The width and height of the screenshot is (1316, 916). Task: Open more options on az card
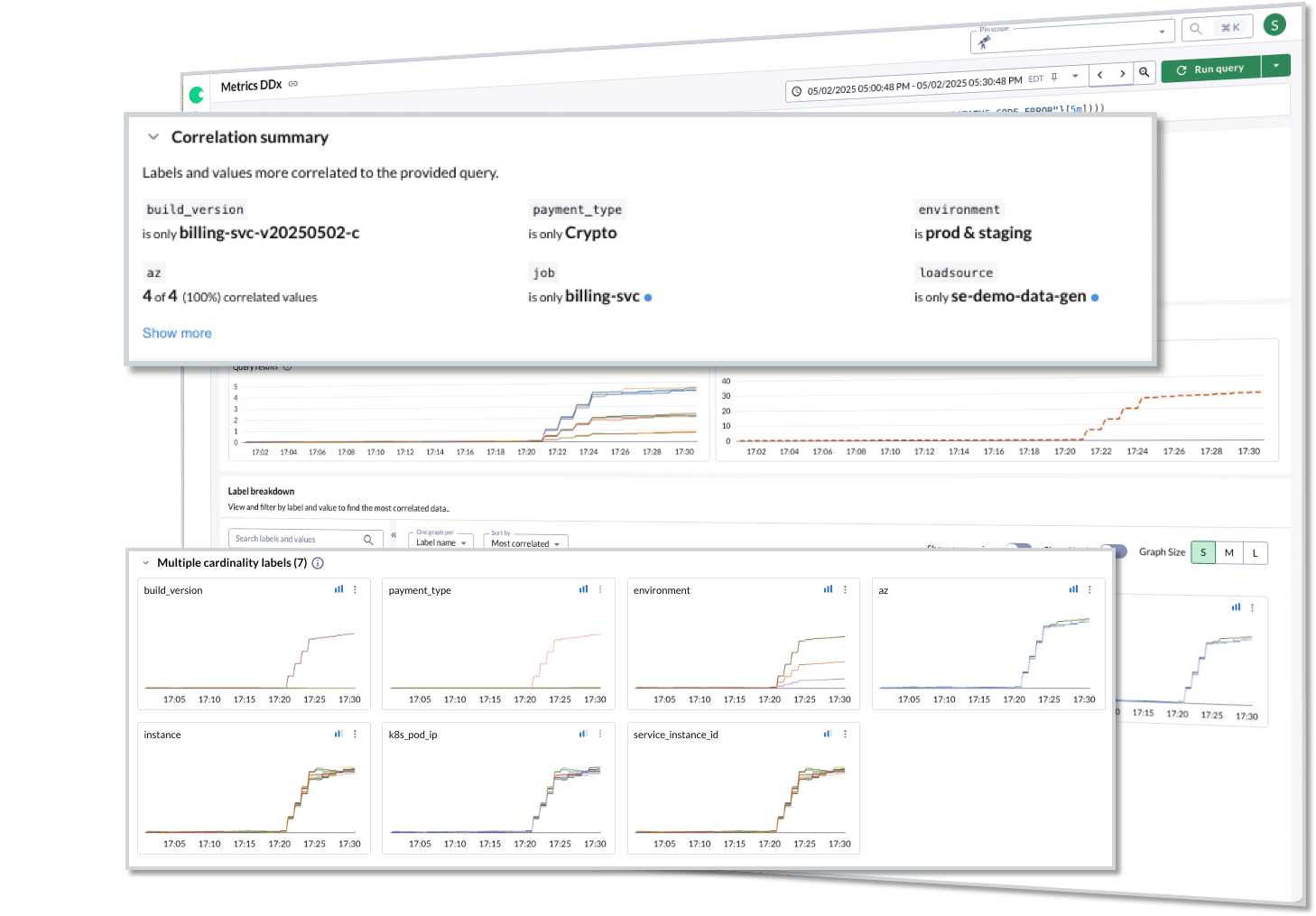coord(1089,589)
